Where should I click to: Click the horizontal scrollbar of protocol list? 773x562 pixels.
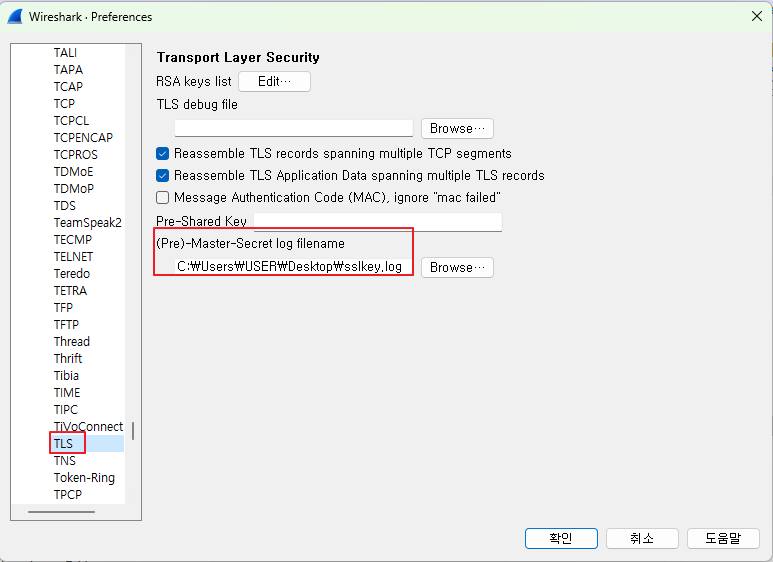pos(61,512)
